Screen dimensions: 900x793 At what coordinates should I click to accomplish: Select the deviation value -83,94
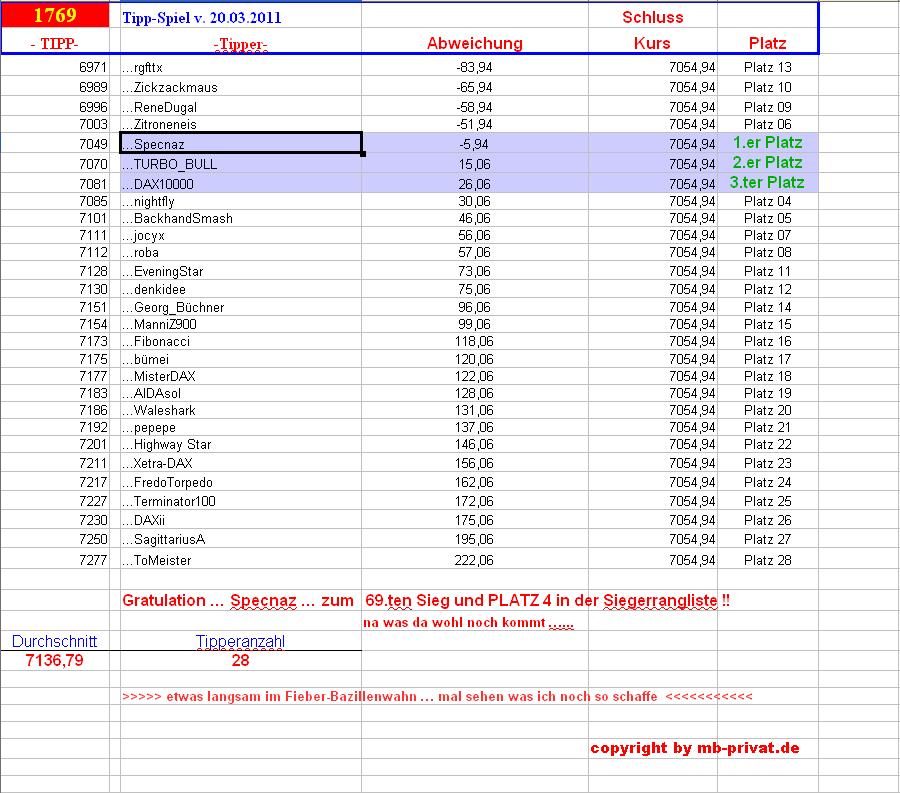[475, 67]
